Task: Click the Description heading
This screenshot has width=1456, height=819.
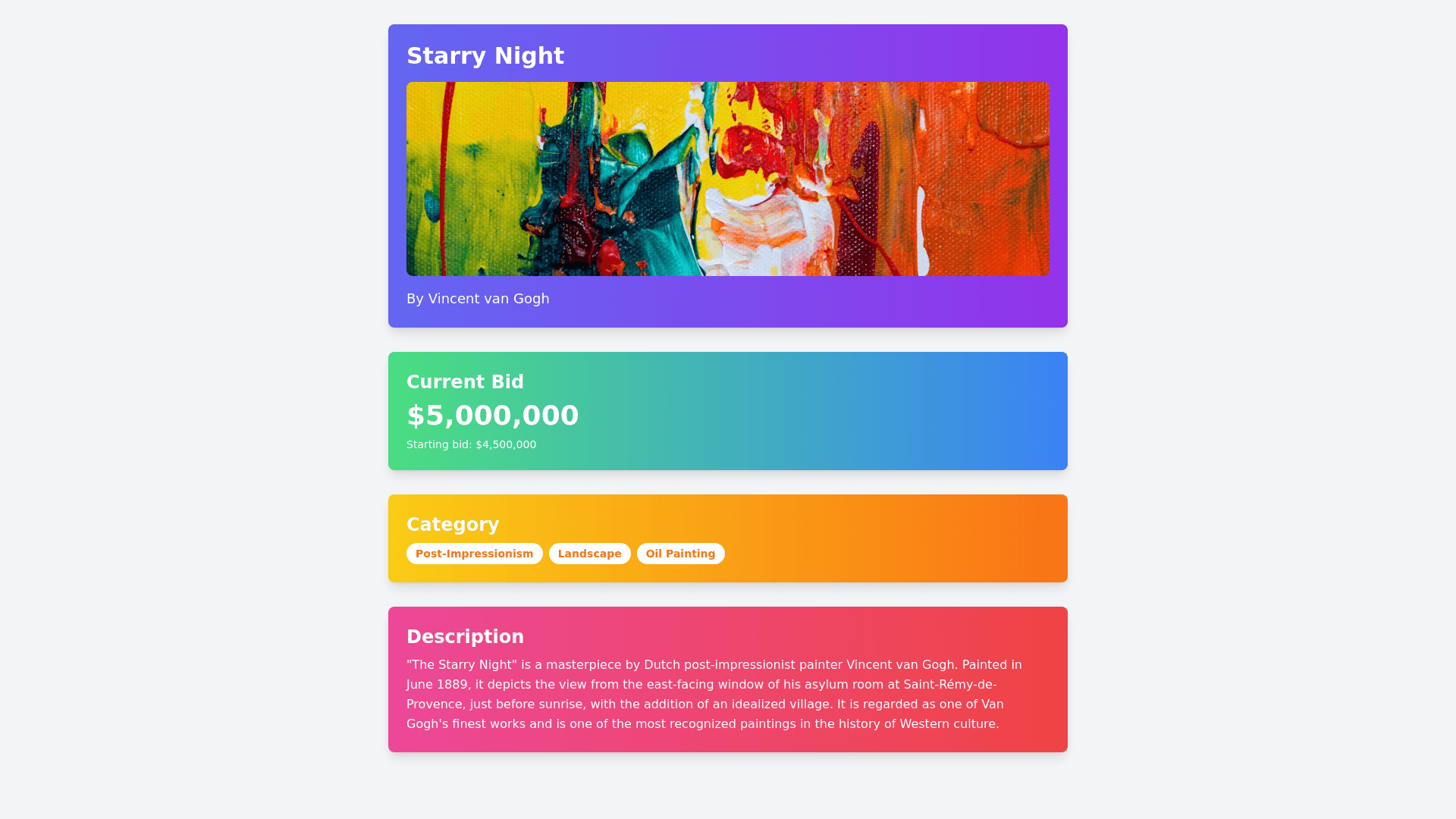Action: pyautogui.click(x=465, y=637)
